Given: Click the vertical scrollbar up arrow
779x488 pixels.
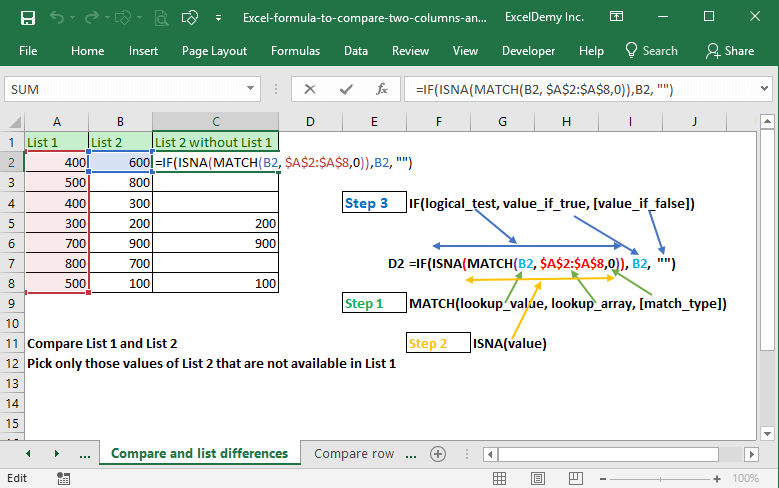Looking at the screenshot, I should (768, 121).
